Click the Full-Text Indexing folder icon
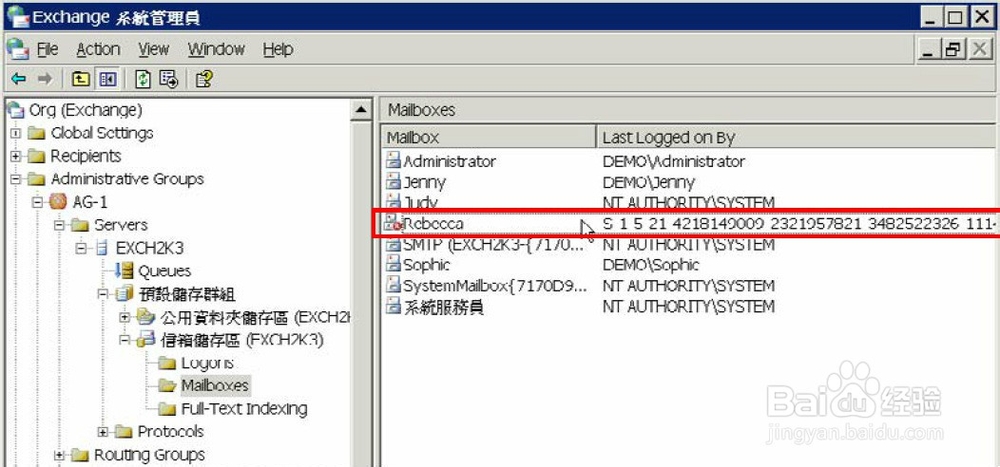Image resolution: width=1000 pixels, height=467 pixels. point(167,408)
